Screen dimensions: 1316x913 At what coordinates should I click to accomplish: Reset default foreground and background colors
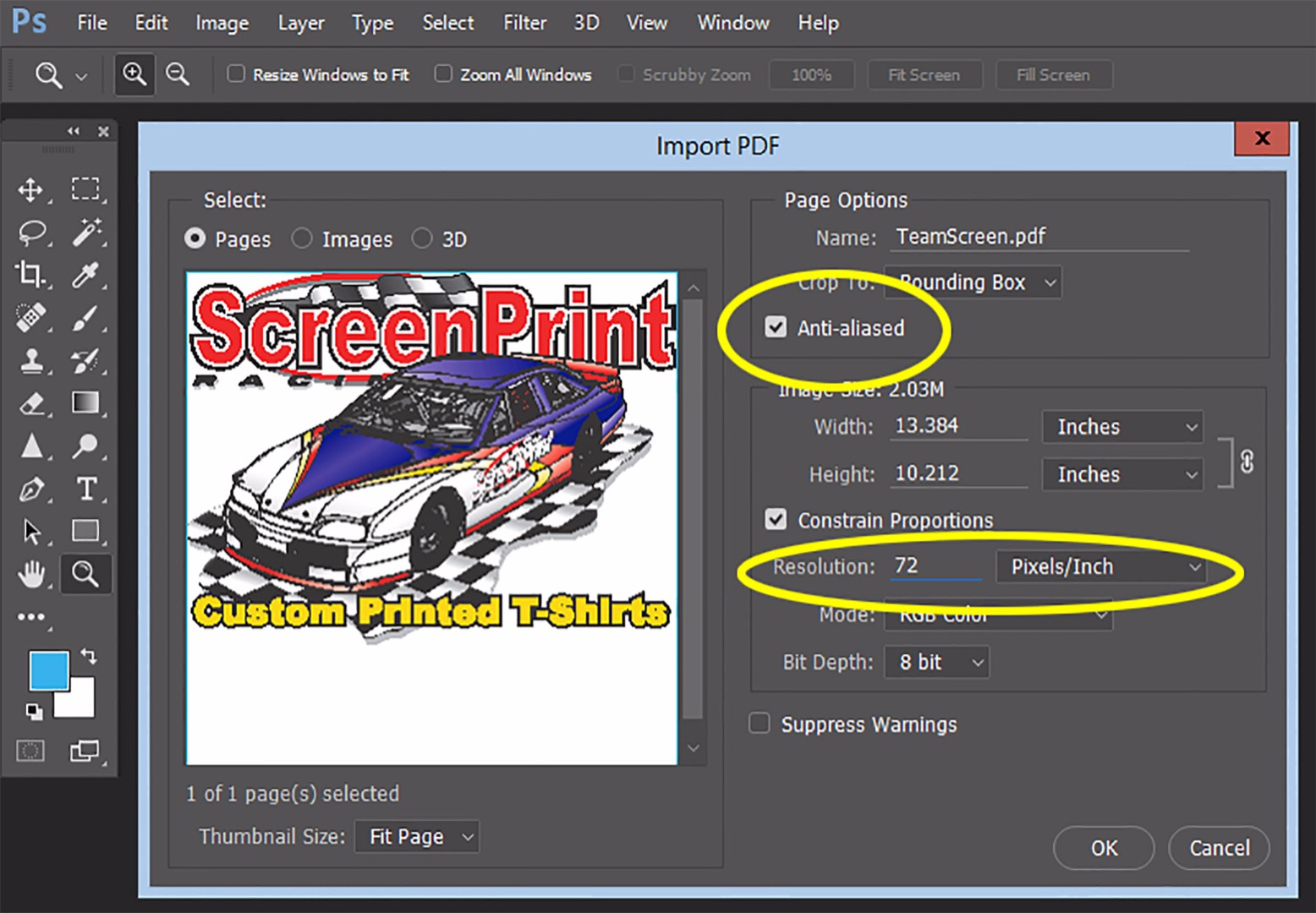[34, 713]
